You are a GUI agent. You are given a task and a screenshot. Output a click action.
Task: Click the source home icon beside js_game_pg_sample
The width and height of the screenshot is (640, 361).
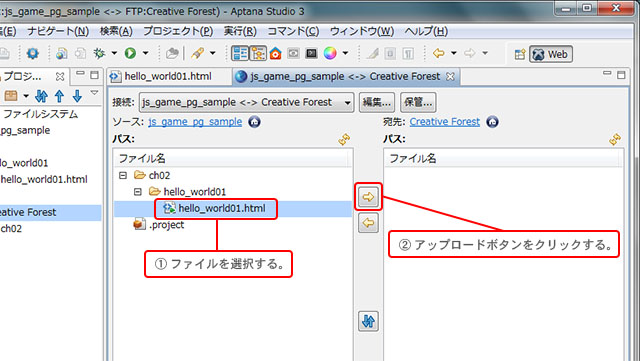coord(254,122)
